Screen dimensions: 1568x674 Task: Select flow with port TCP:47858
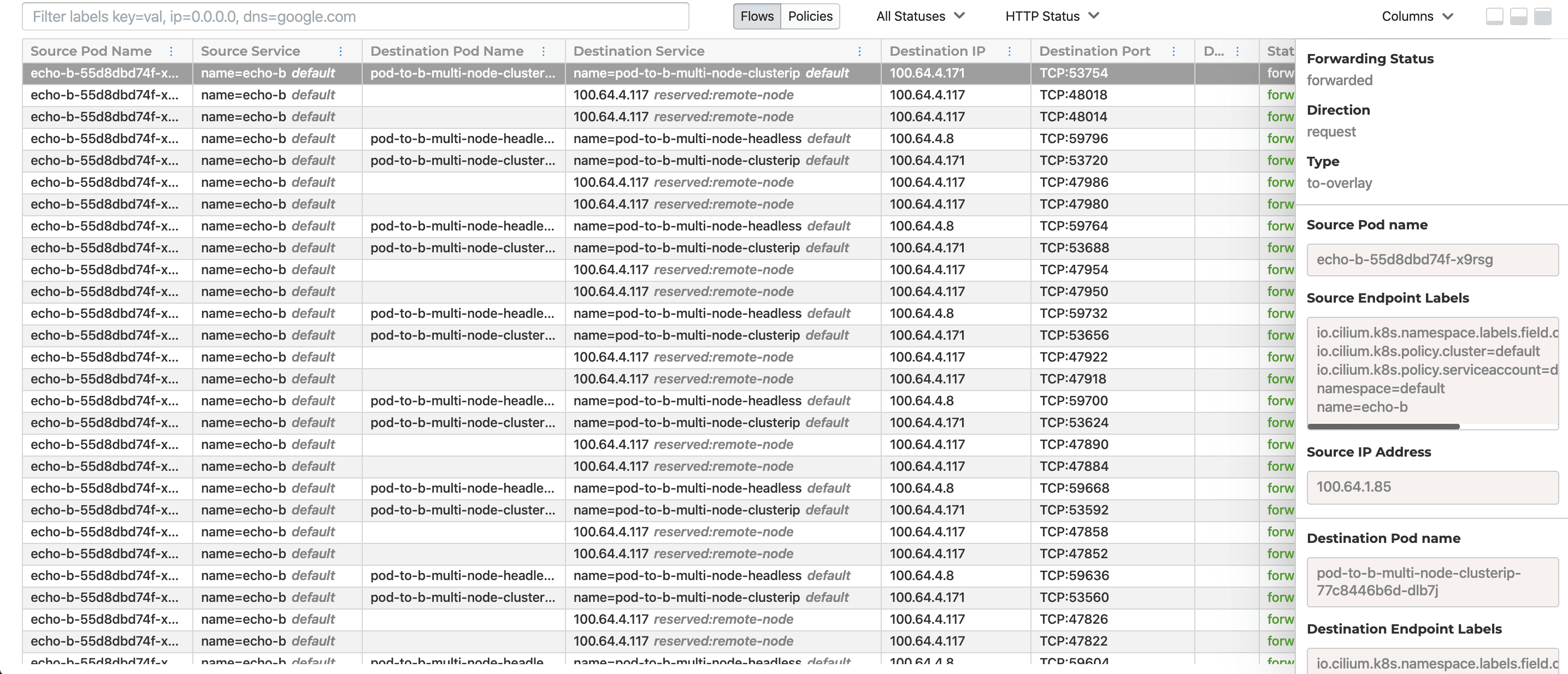coord(658,533)
